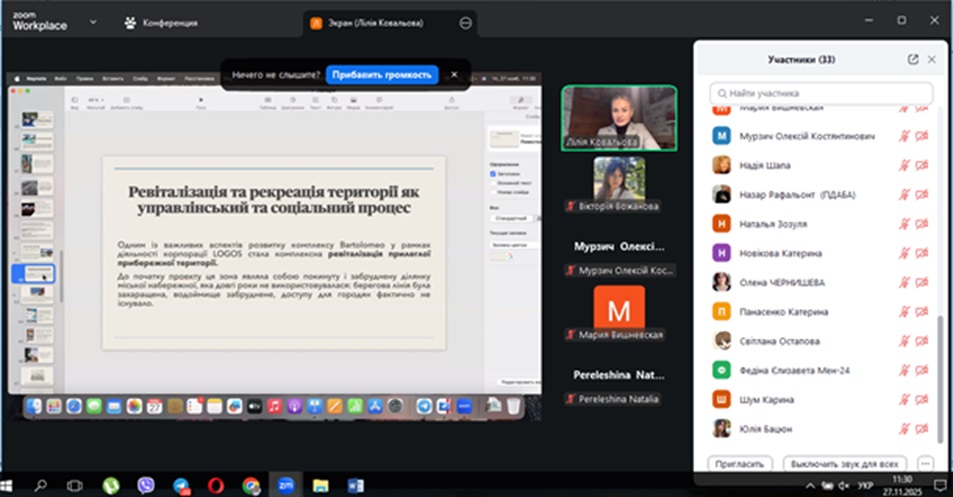Click the Прибавить громкость button

click(382, 74)
